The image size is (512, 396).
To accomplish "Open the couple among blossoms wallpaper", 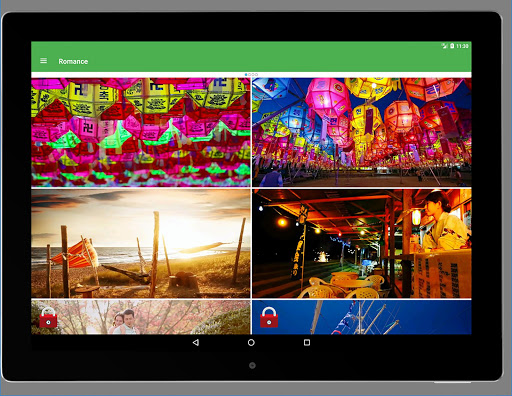I will click(141, 317).
